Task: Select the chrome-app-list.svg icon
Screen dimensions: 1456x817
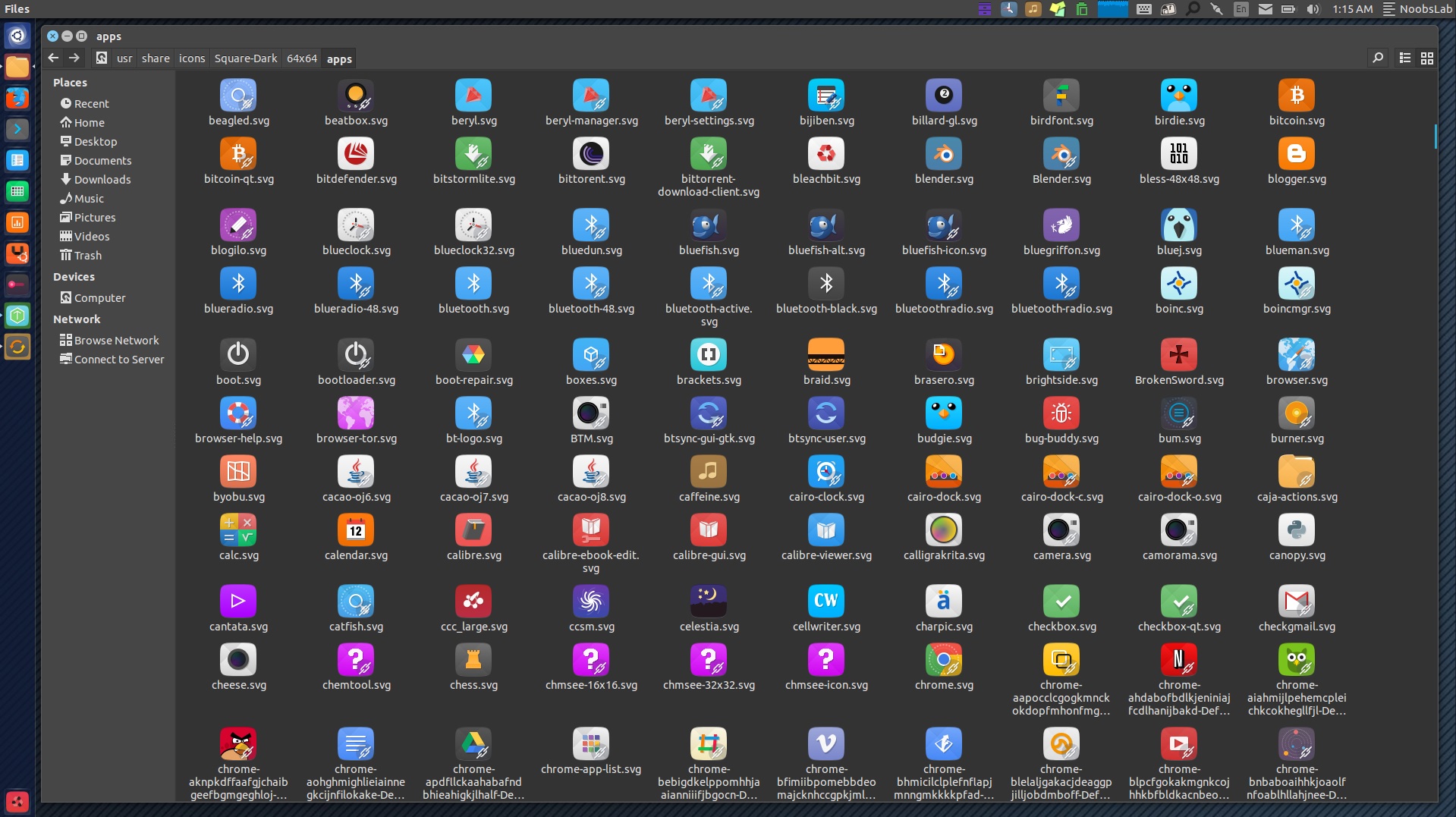Action: pyautogui.click(x=591, y=744)
